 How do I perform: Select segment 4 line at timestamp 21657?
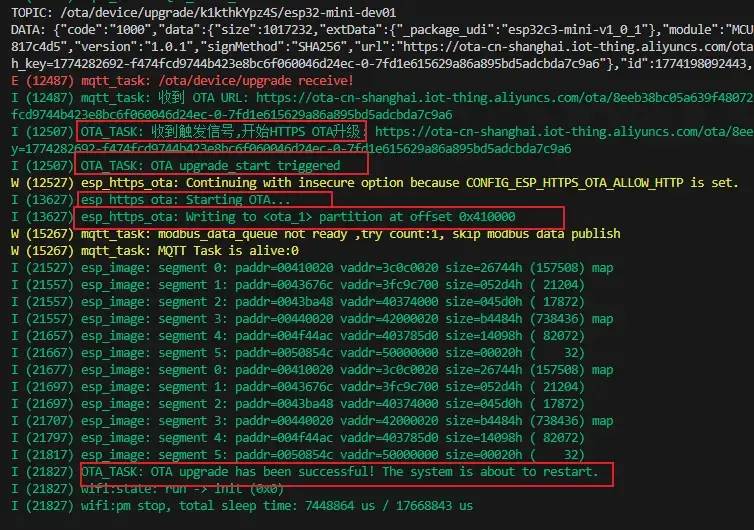330,336
